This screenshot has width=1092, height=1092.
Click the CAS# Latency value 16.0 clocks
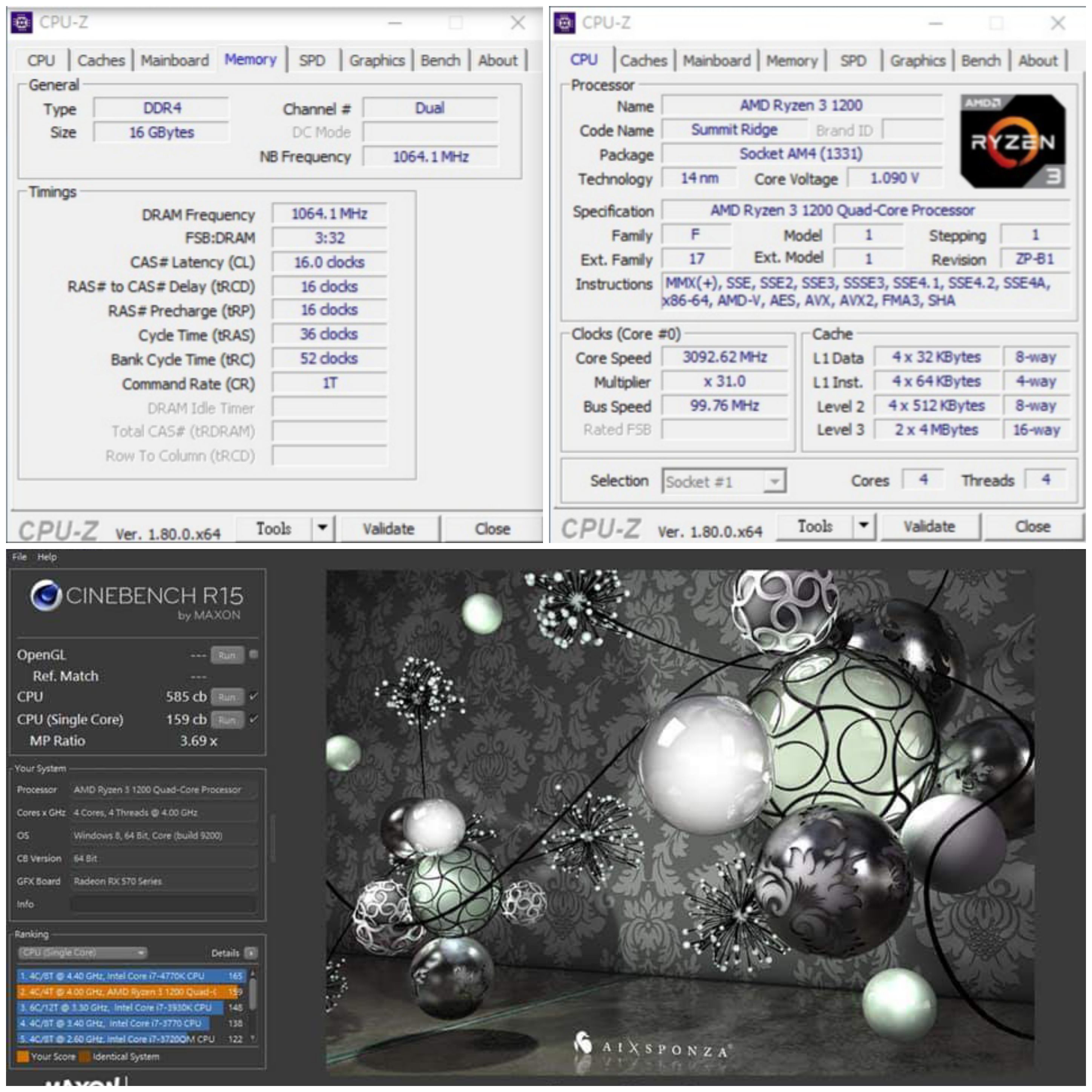pos(330,262)
